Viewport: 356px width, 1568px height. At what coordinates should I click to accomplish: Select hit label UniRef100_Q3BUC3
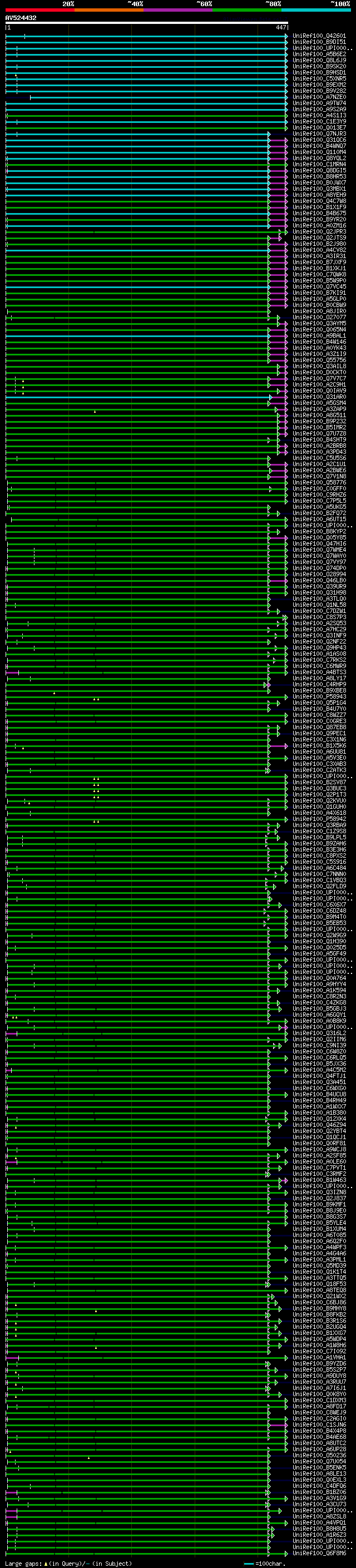tap(319, 788)
